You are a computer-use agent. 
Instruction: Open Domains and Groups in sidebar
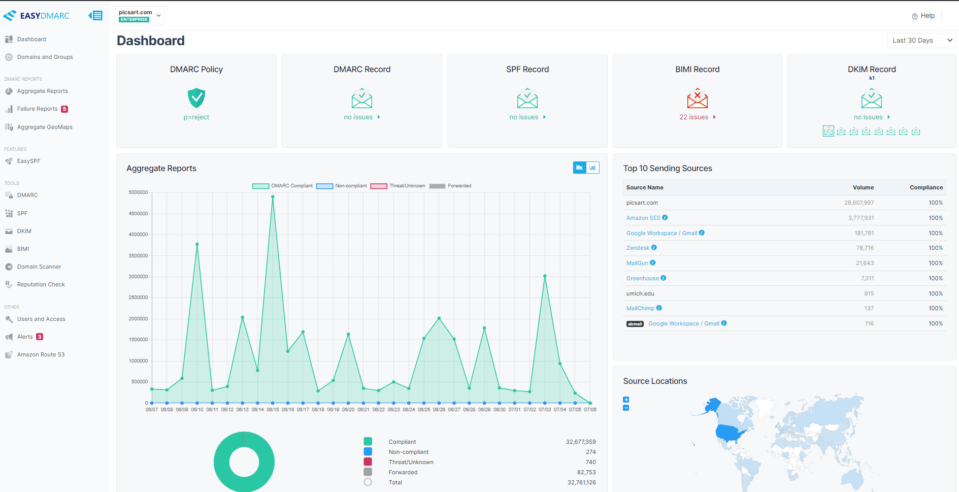coord(45,57)
